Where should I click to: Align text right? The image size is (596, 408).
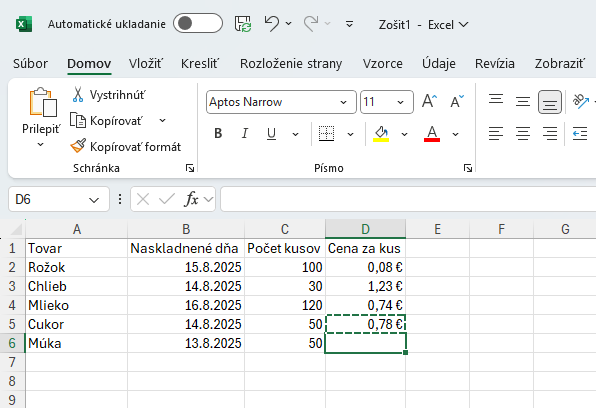[x=550, y=134]
